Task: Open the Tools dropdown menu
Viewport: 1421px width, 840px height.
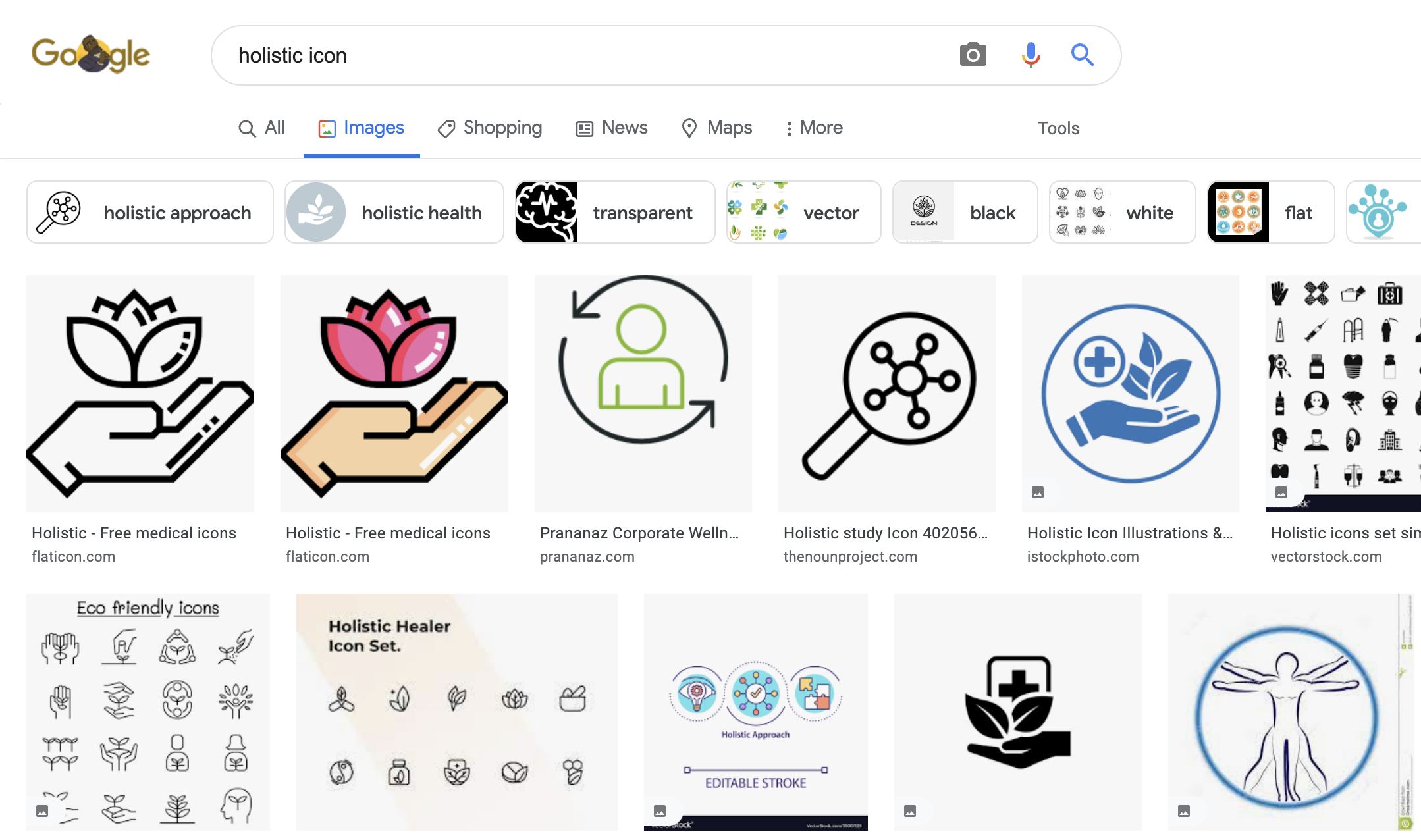Action: coord(1058,127)
